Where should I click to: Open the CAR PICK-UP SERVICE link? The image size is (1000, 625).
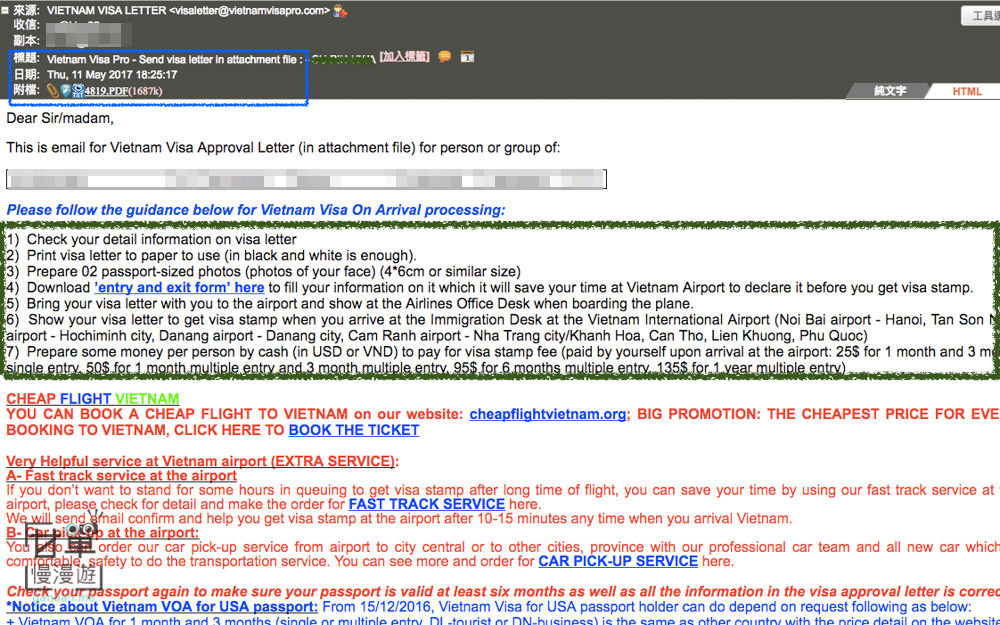[x=618, y=561]
